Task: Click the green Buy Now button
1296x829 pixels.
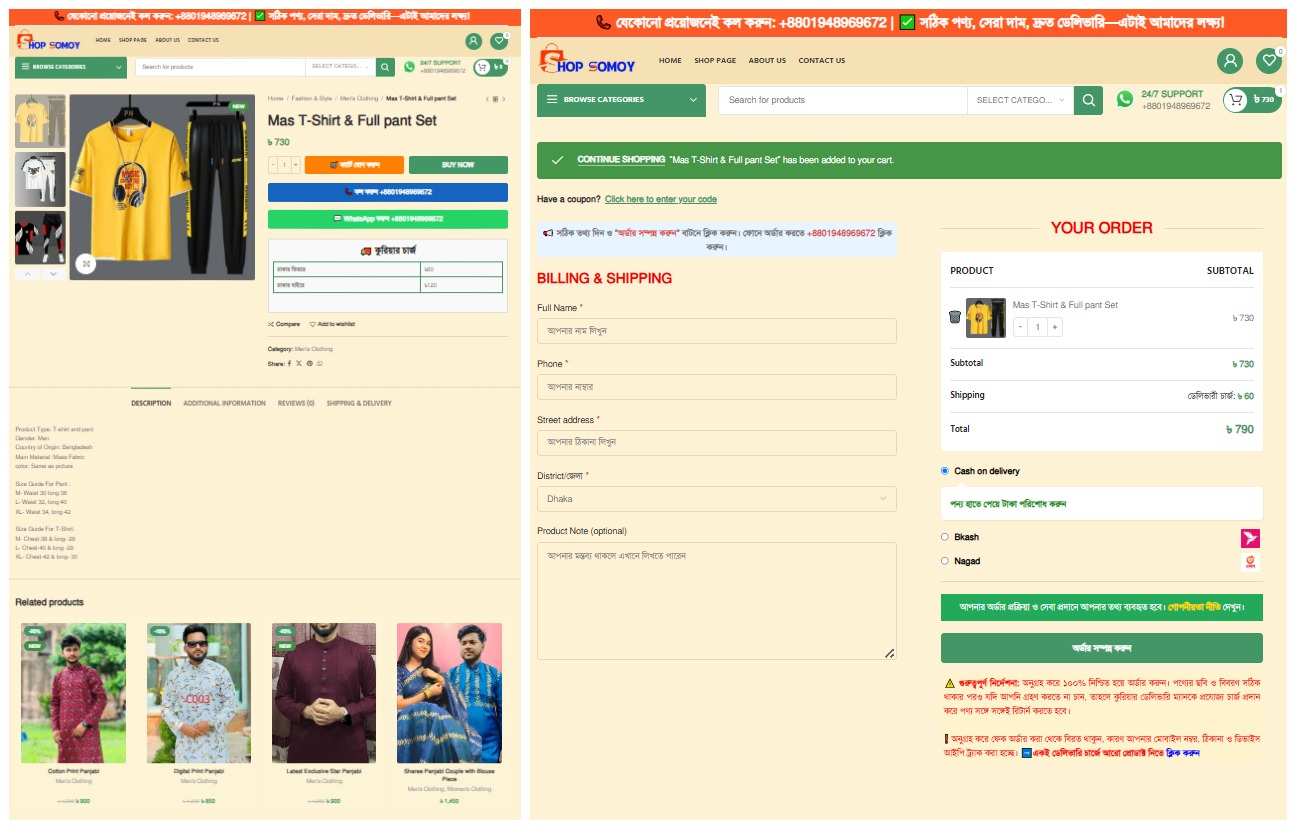Action: tap(458, 165)
